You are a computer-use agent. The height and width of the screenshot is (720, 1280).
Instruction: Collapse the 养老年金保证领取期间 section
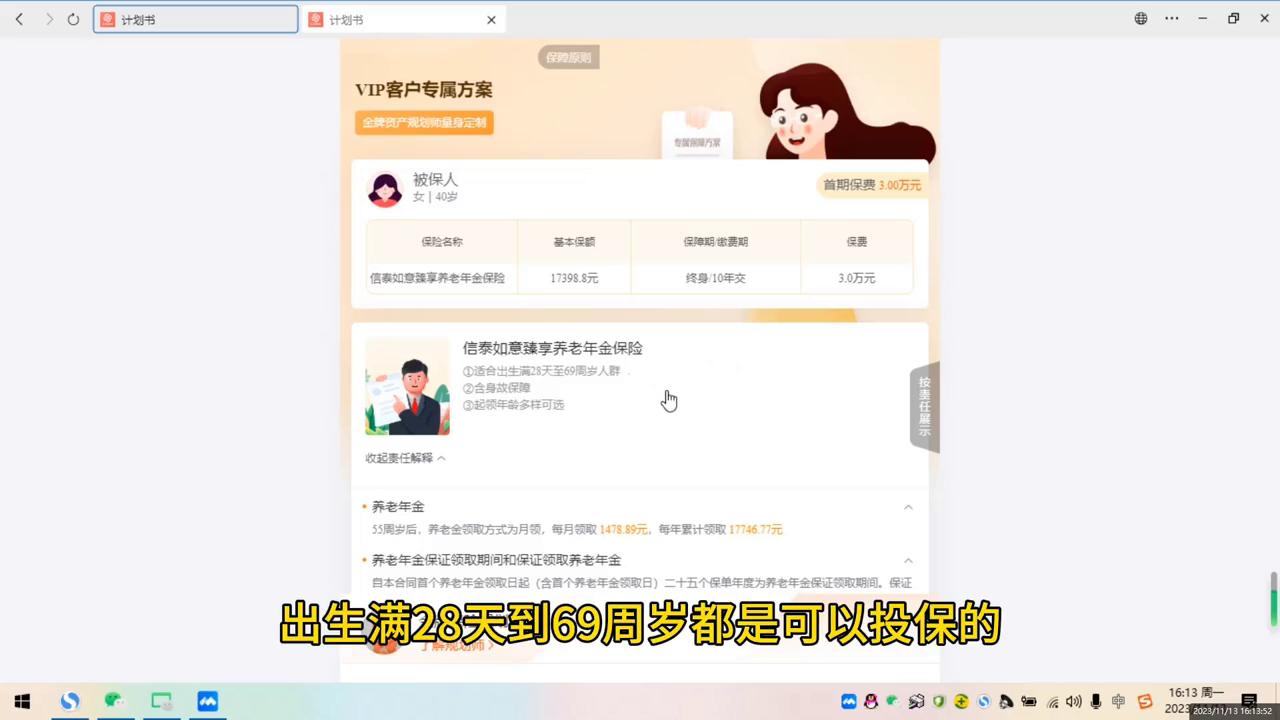pyautogui.click(x=908, y=560)
